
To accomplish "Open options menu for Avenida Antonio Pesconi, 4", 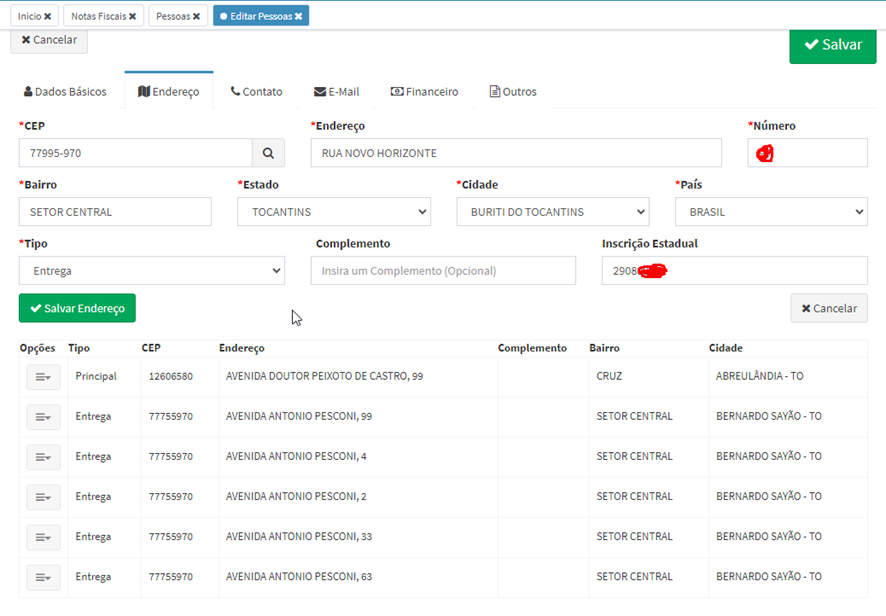I will [x=43, y=457].
